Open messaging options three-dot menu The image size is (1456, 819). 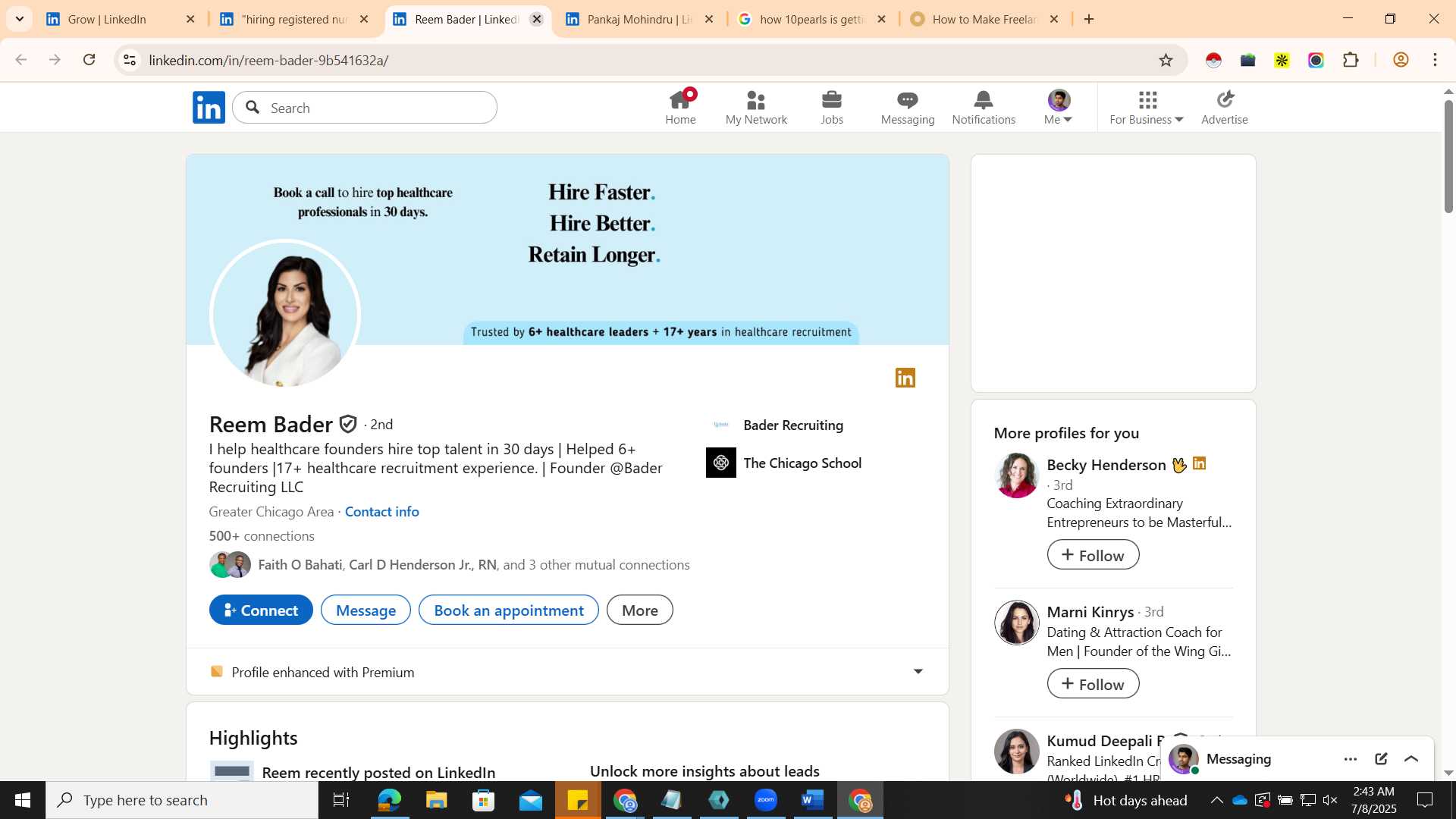pos(1351,759)
